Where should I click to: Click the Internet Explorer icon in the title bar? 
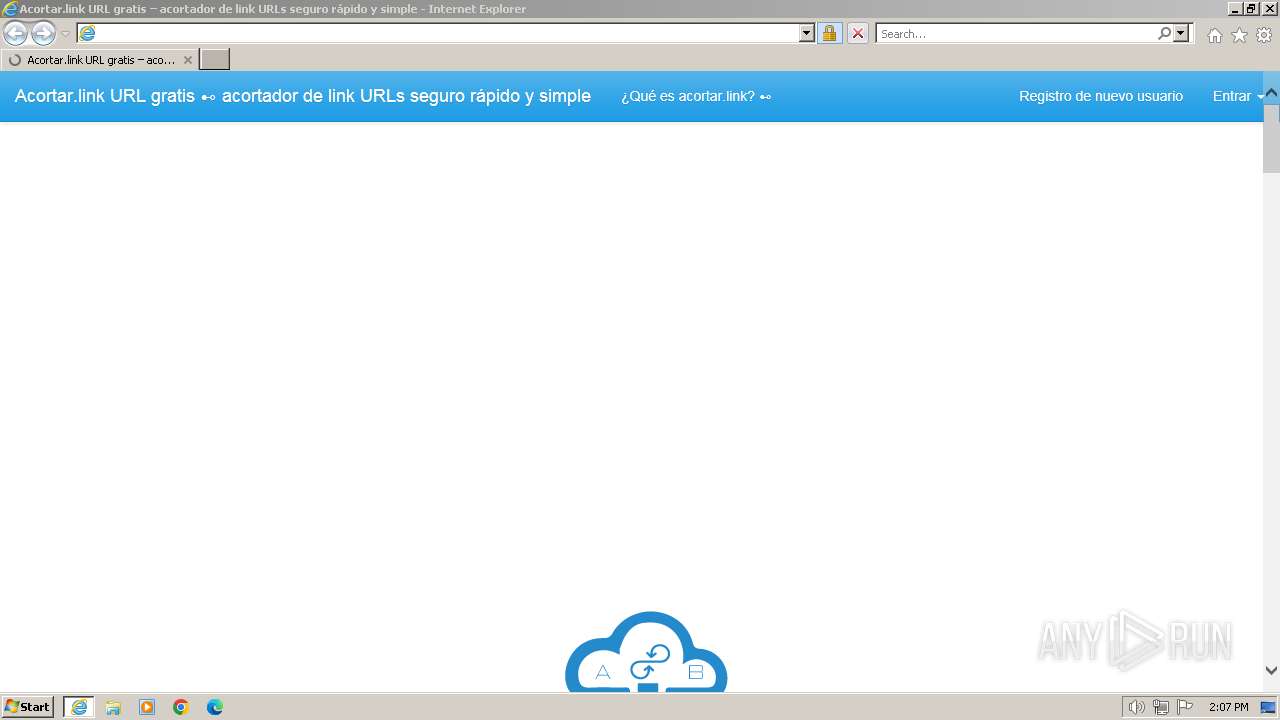pyautogui.click(x=10, y=9)
